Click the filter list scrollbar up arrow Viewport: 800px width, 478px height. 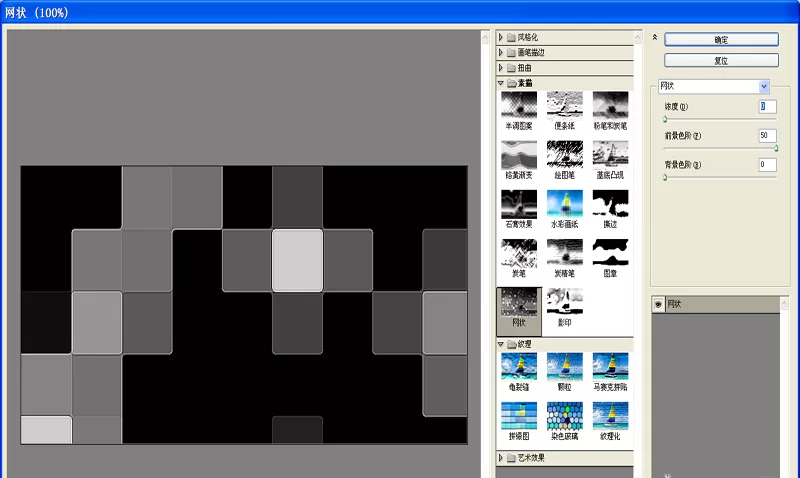[638, 37]
